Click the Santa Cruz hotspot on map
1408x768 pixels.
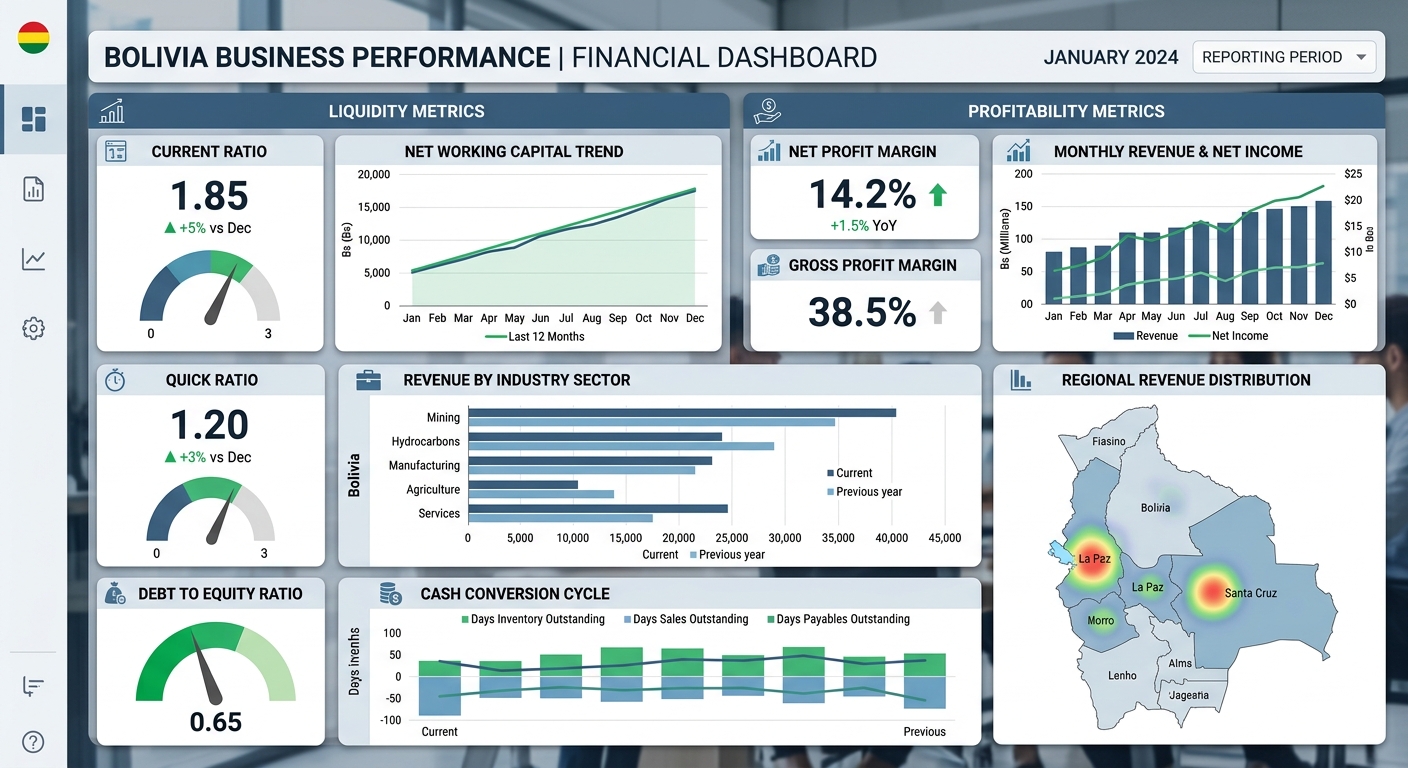point(1211,592)
